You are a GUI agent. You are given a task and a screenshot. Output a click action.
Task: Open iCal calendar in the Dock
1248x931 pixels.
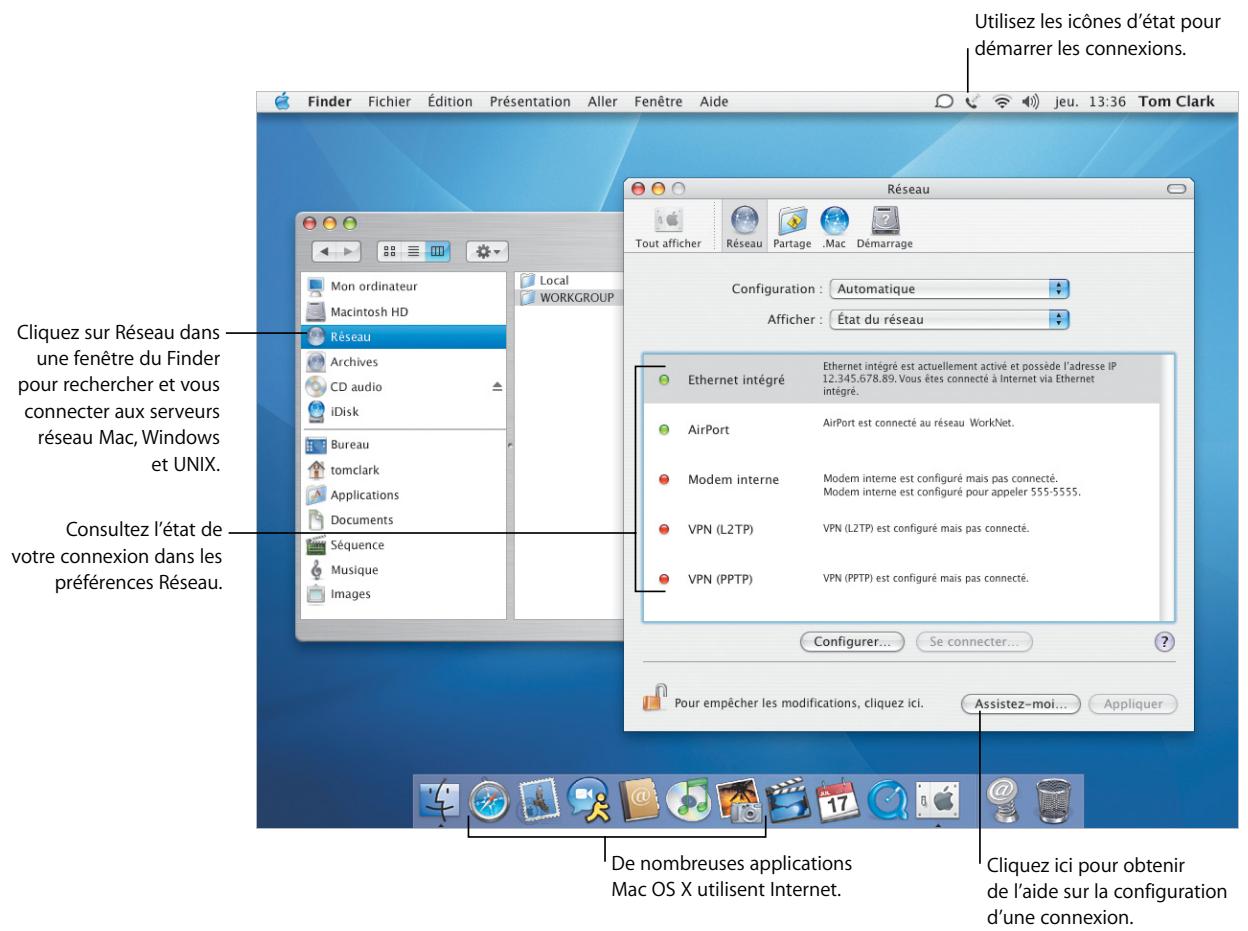click(x=837, y=800)
